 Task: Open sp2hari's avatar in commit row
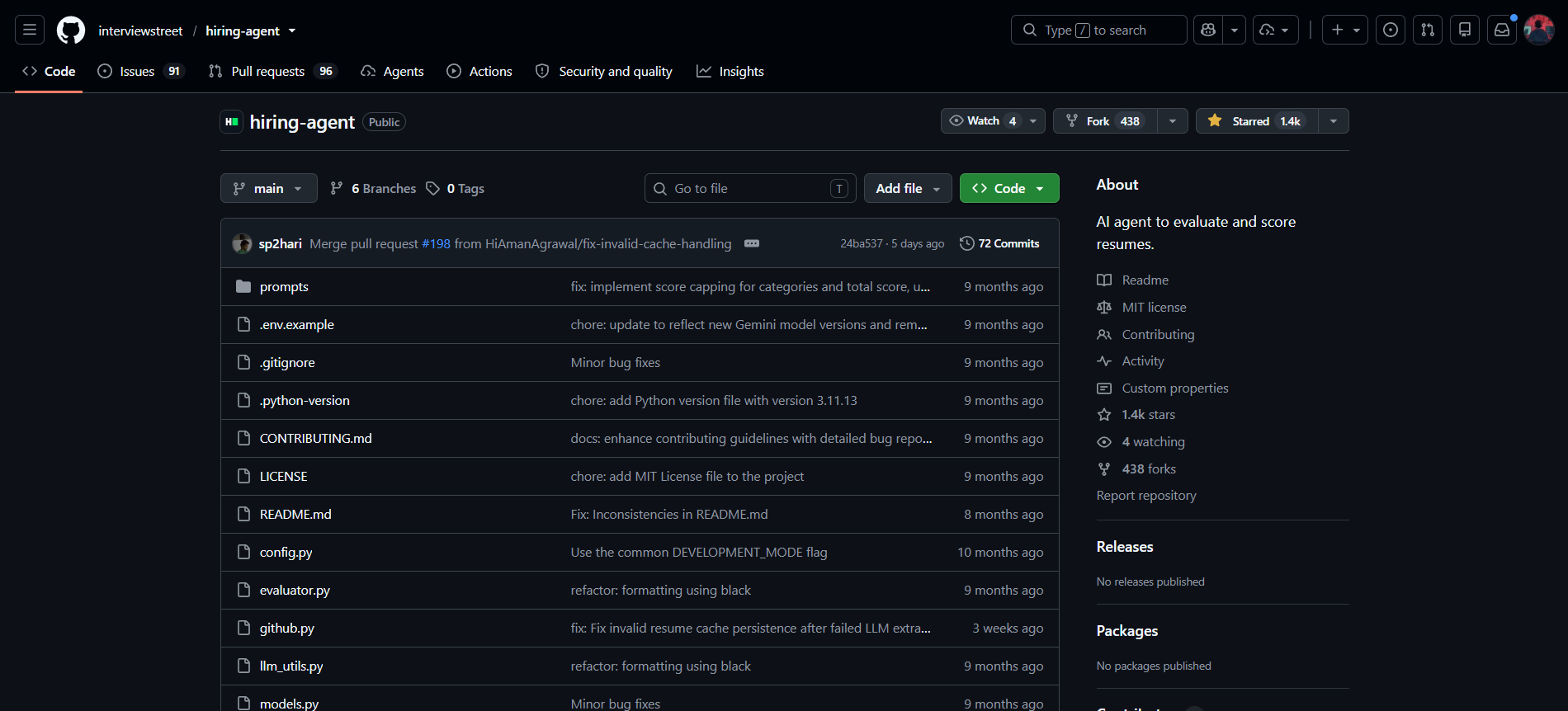pyautogui.click(x=243, y=244)
